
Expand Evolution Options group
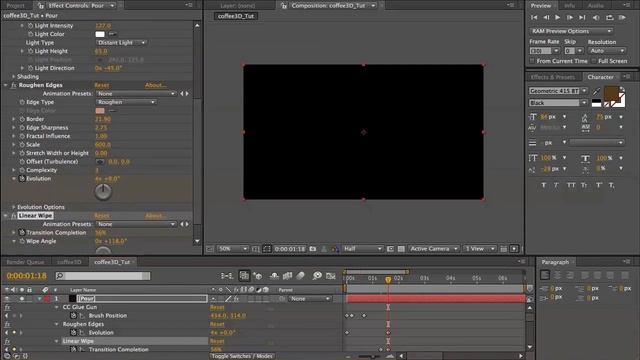13,207
